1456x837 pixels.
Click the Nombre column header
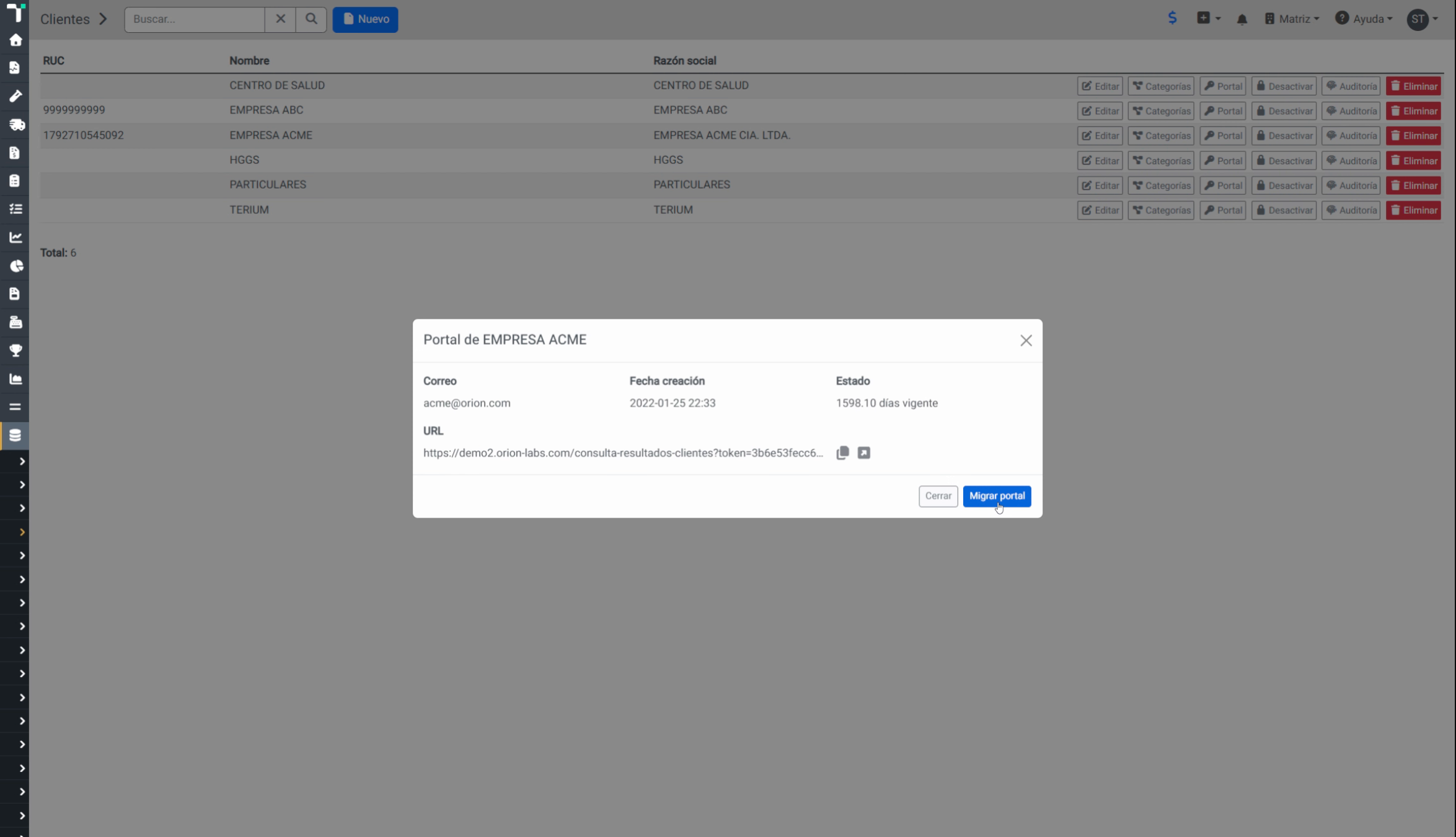pos(249,61)
